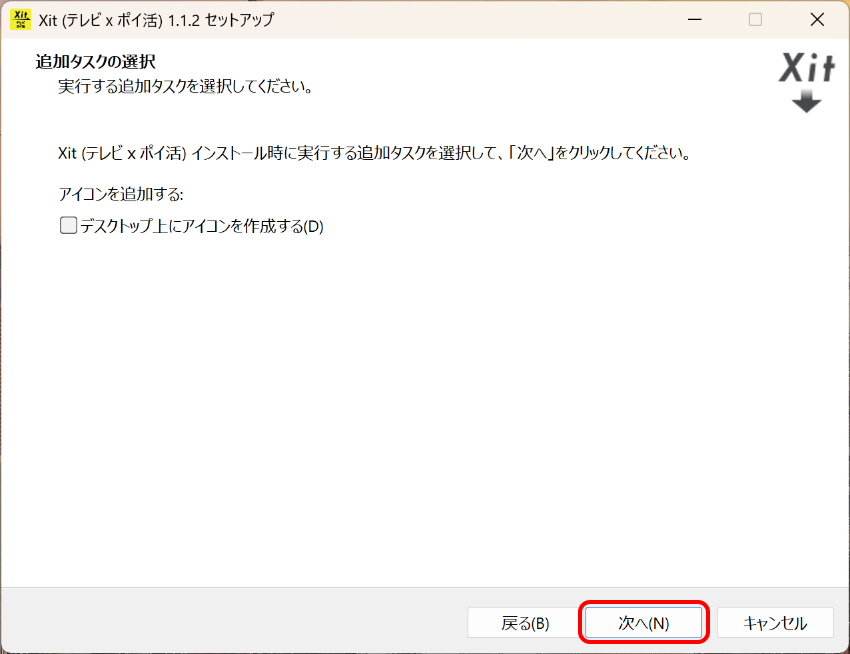Cancel setup with キャンセル button
850x654 pixels.
tap(775, 623)
